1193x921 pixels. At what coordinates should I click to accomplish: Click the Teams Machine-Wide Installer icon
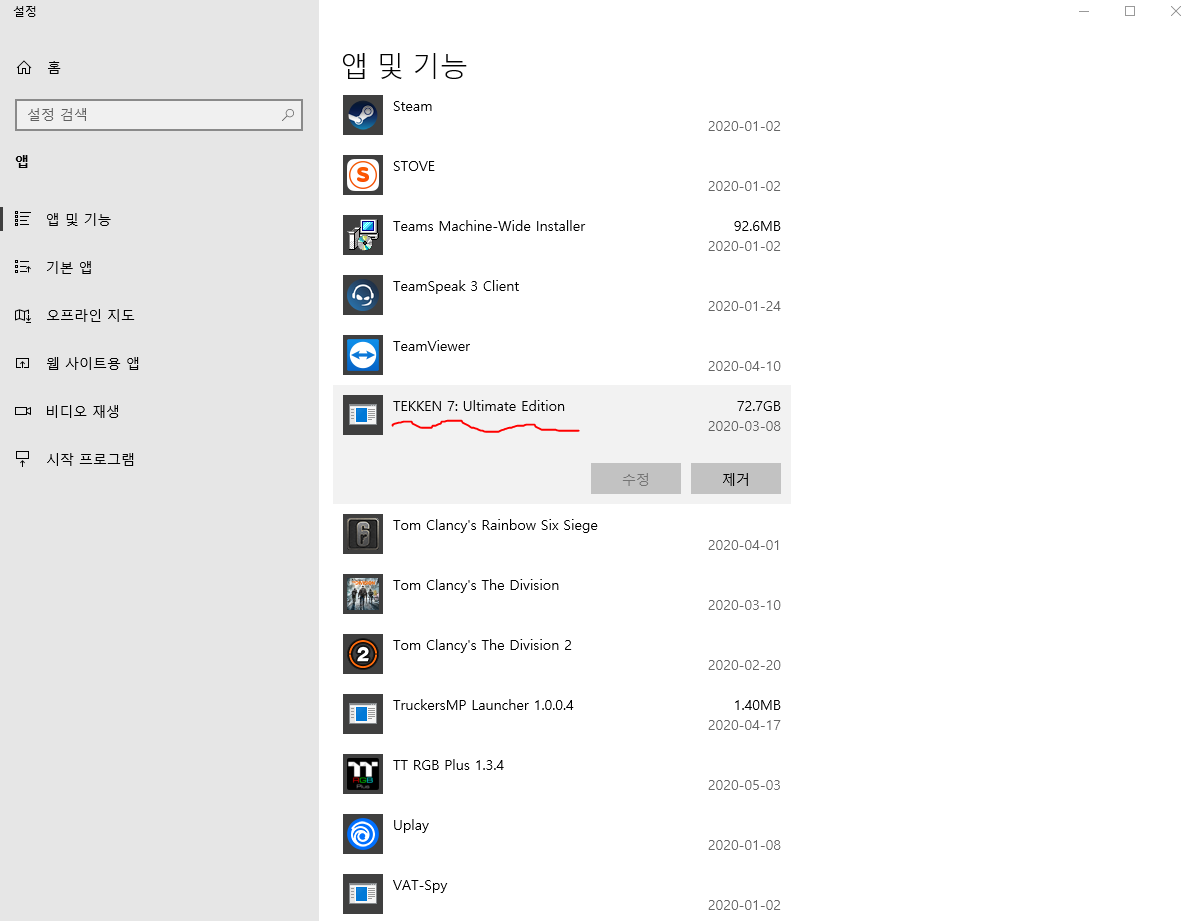pos(363,235)
